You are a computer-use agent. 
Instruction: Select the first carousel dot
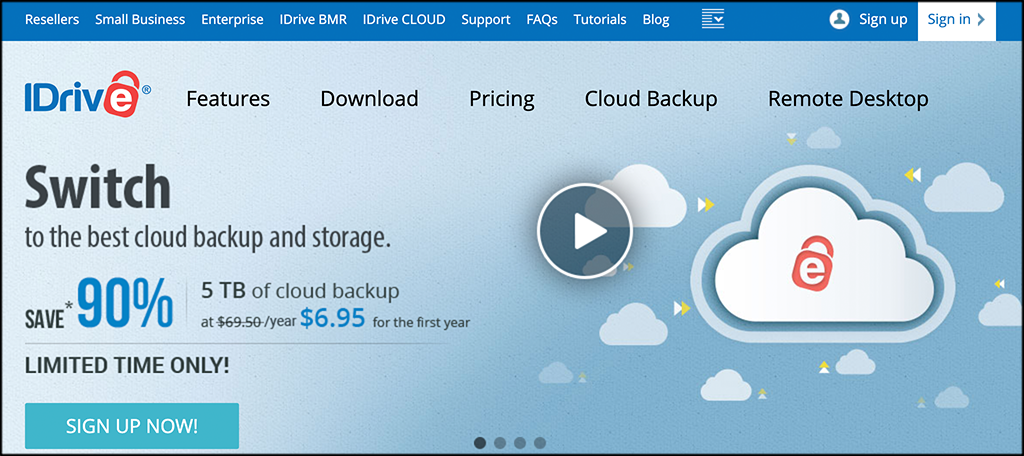(x=480, y=442)
